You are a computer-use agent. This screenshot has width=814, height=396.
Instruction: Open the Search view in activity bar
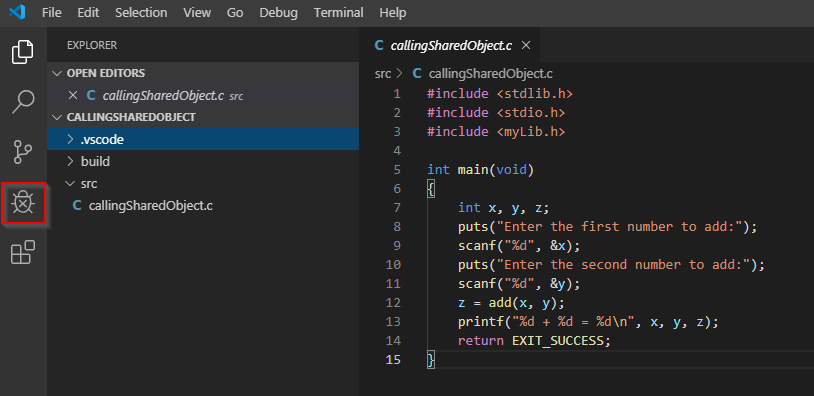23,102
